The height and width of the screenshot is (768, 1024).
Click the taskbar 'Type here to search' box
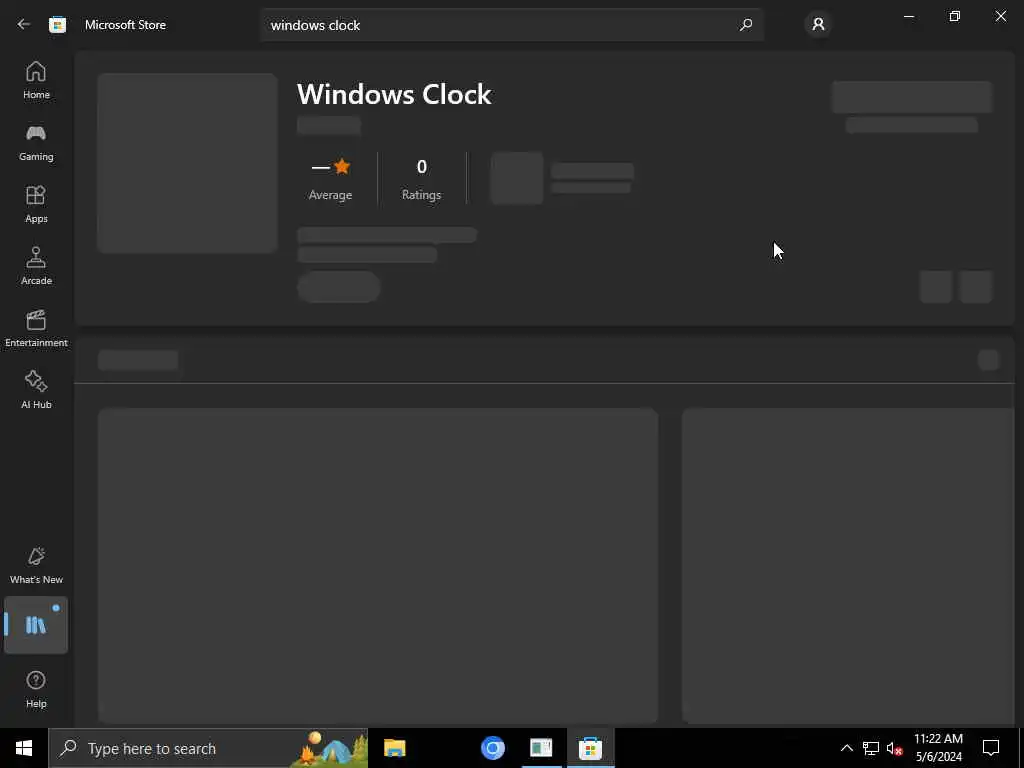click(208, 748)
